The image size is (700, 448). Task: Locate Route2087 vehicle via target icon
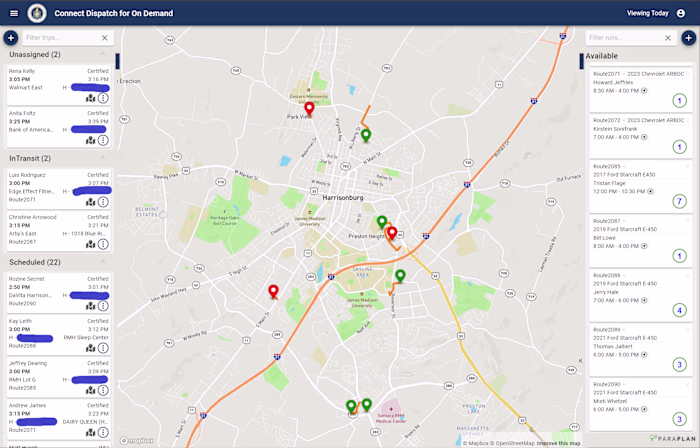point(644,246)
